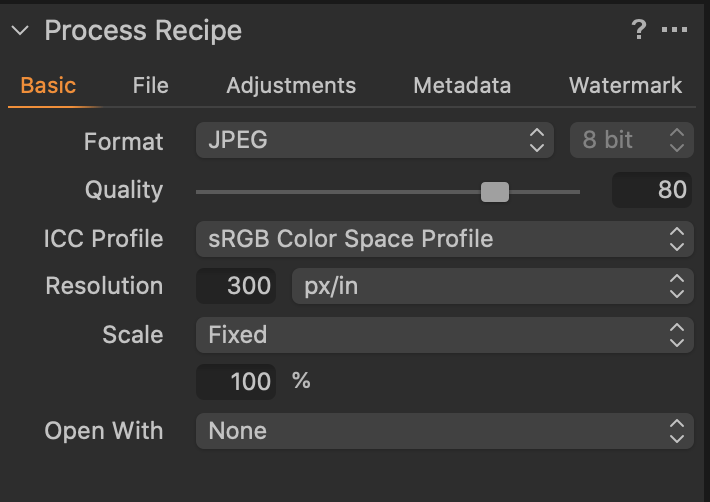Select the Watermark tab
This screenshot has height=502, width=710.
(x=626, y=86)
